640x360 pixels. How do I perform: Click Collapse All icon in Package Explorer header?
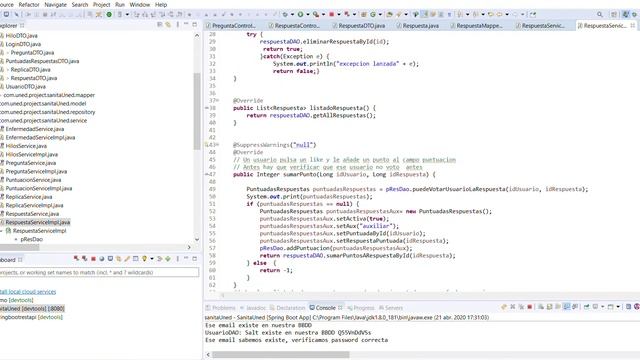[x=160, y=25]
